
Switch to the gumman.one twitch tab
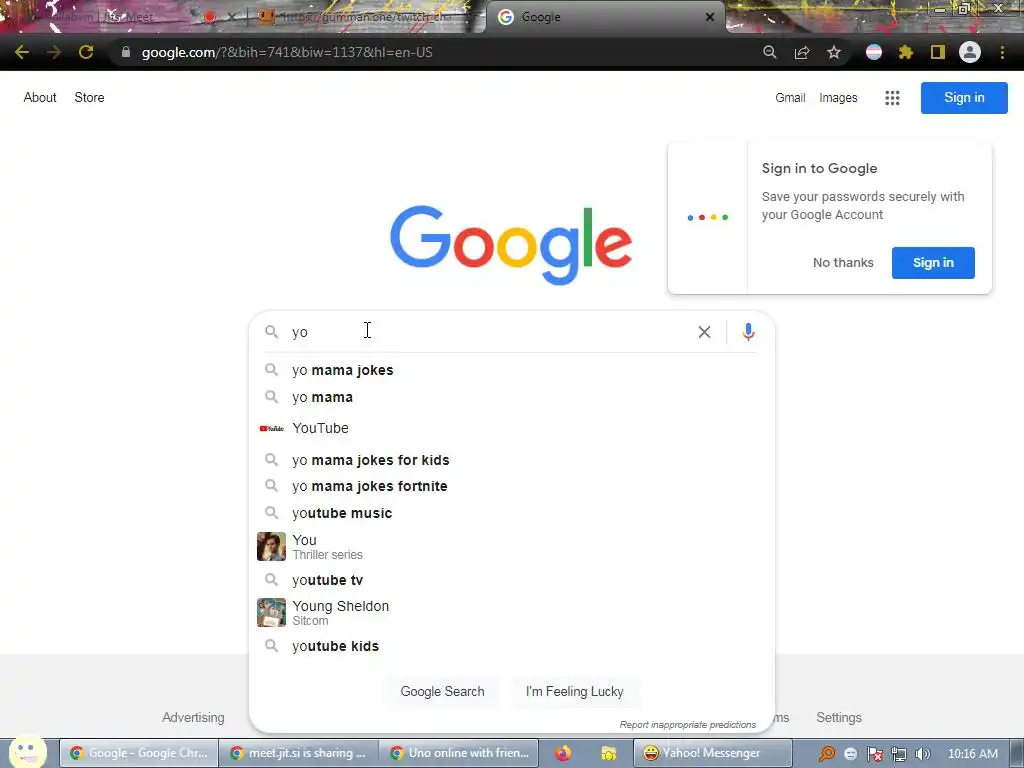(x=366, y=17)
